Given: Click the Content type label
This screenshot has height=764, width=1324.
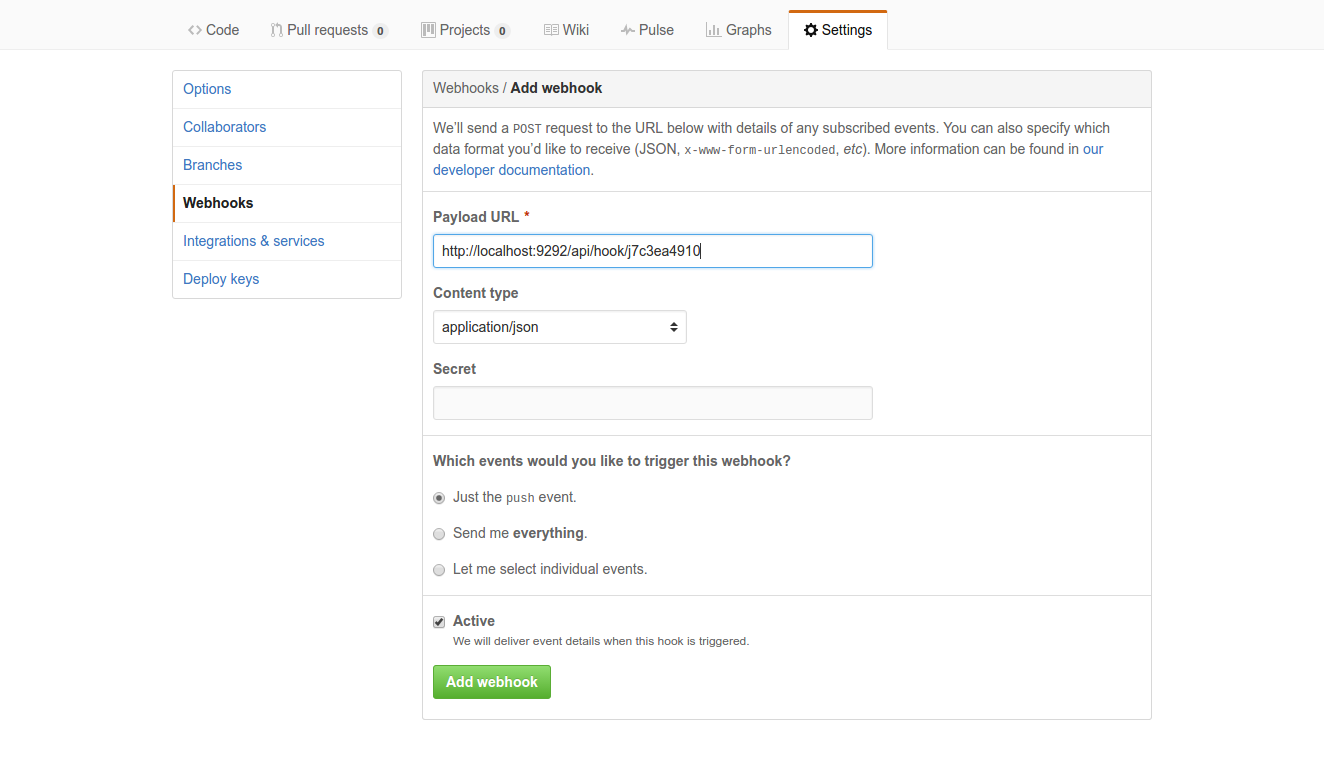Looking at the screenshot, I should point(476,293).
